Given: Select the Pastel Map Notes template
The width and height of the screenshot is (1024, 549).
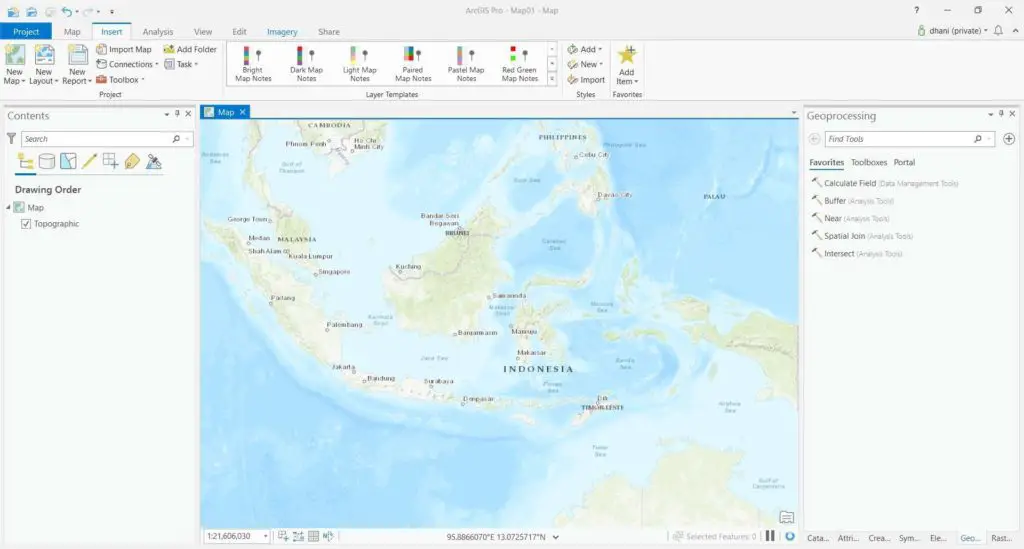Looking at the screenshot, I should coord(466,64).
